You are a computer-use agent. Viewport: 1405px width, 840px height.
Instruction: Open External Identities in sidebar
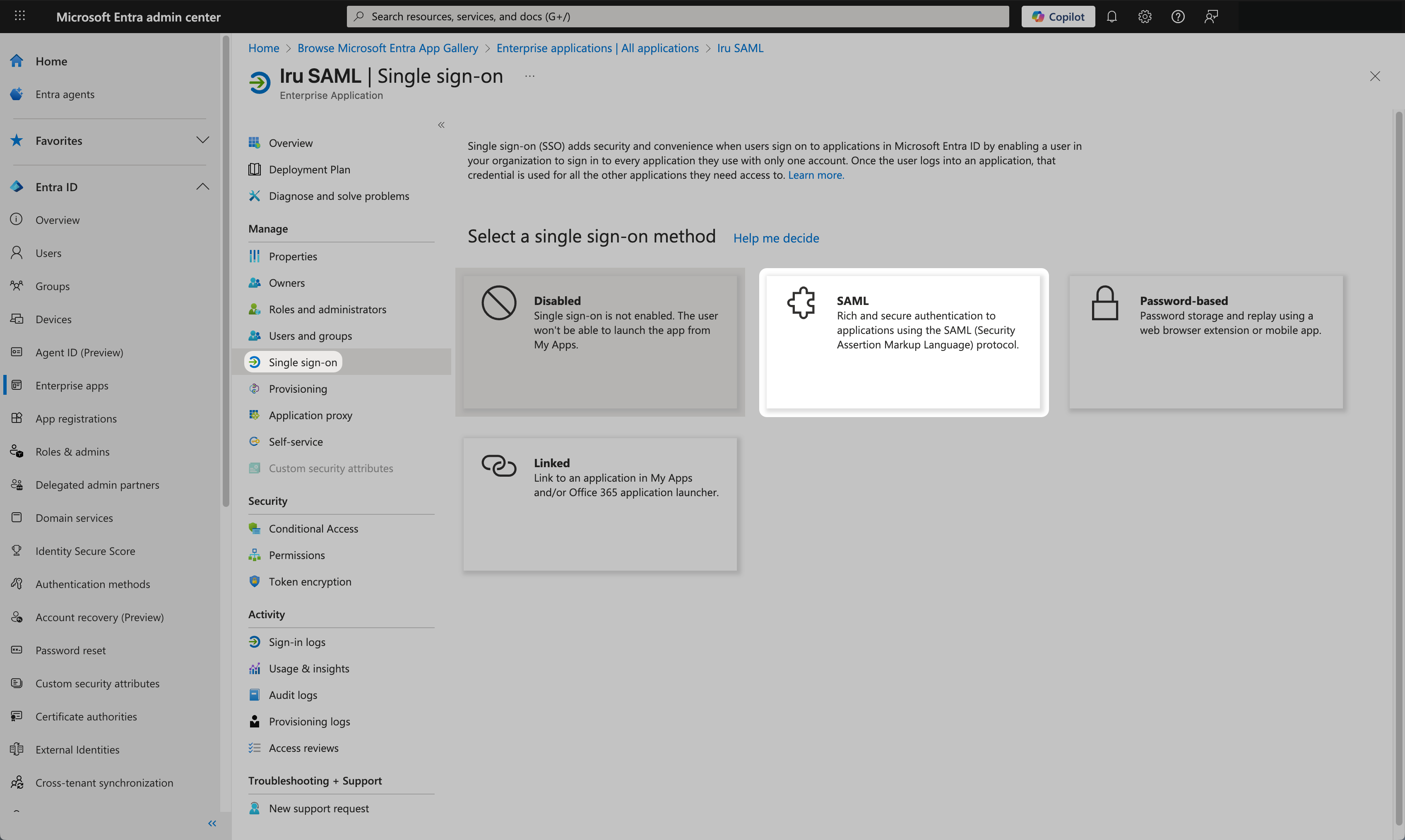tap(77, 749)
